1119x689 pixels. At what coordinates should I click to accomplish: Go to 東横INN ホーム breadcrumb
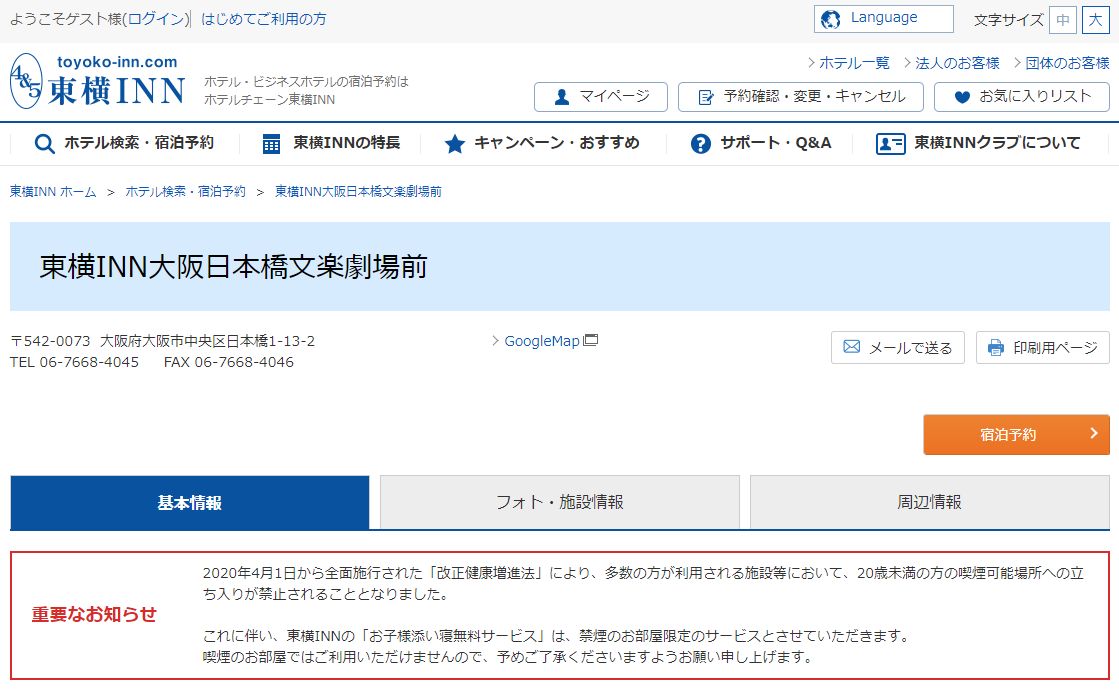pos(53,191)
